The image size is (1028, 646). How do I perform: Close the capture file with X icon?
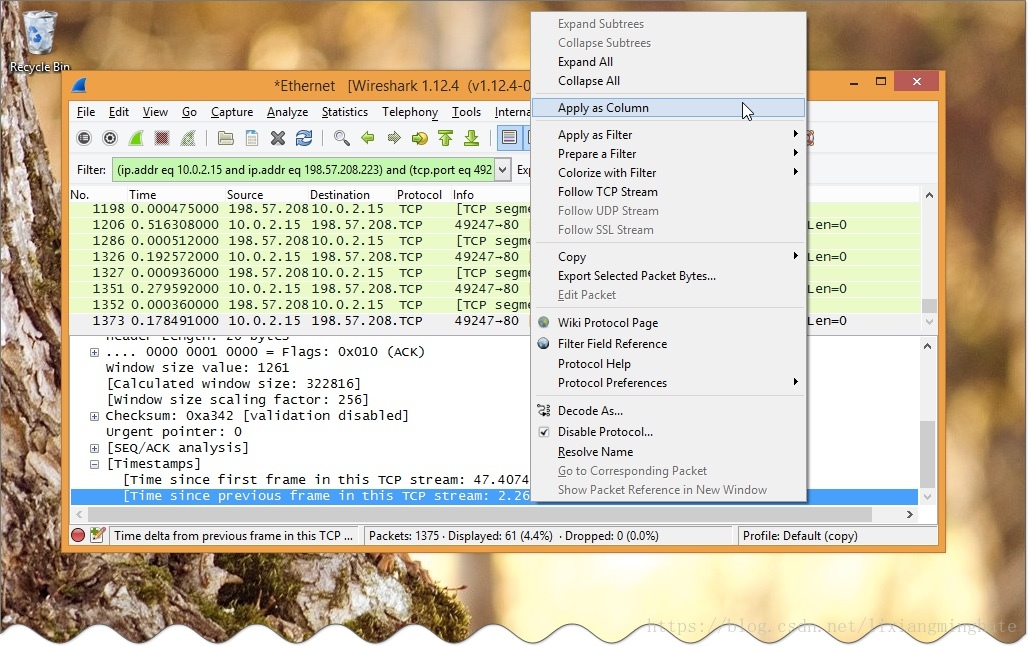tap(278, 138)
